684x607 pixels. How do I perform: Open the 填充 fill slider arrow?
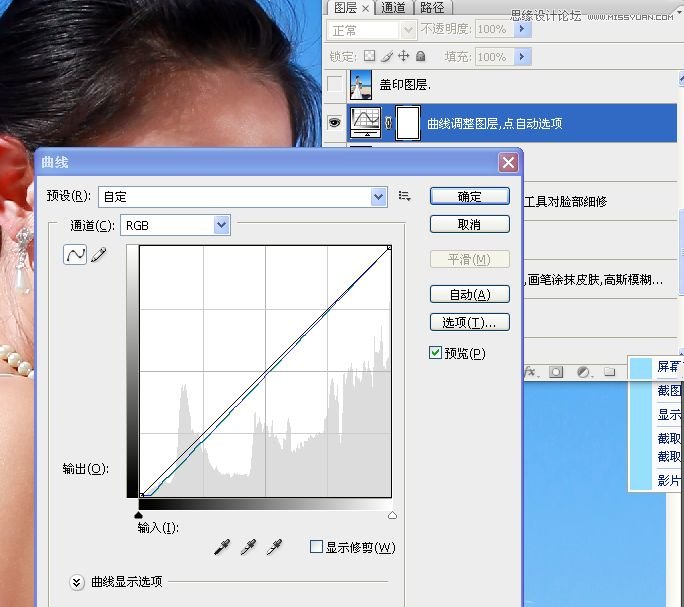522,56
